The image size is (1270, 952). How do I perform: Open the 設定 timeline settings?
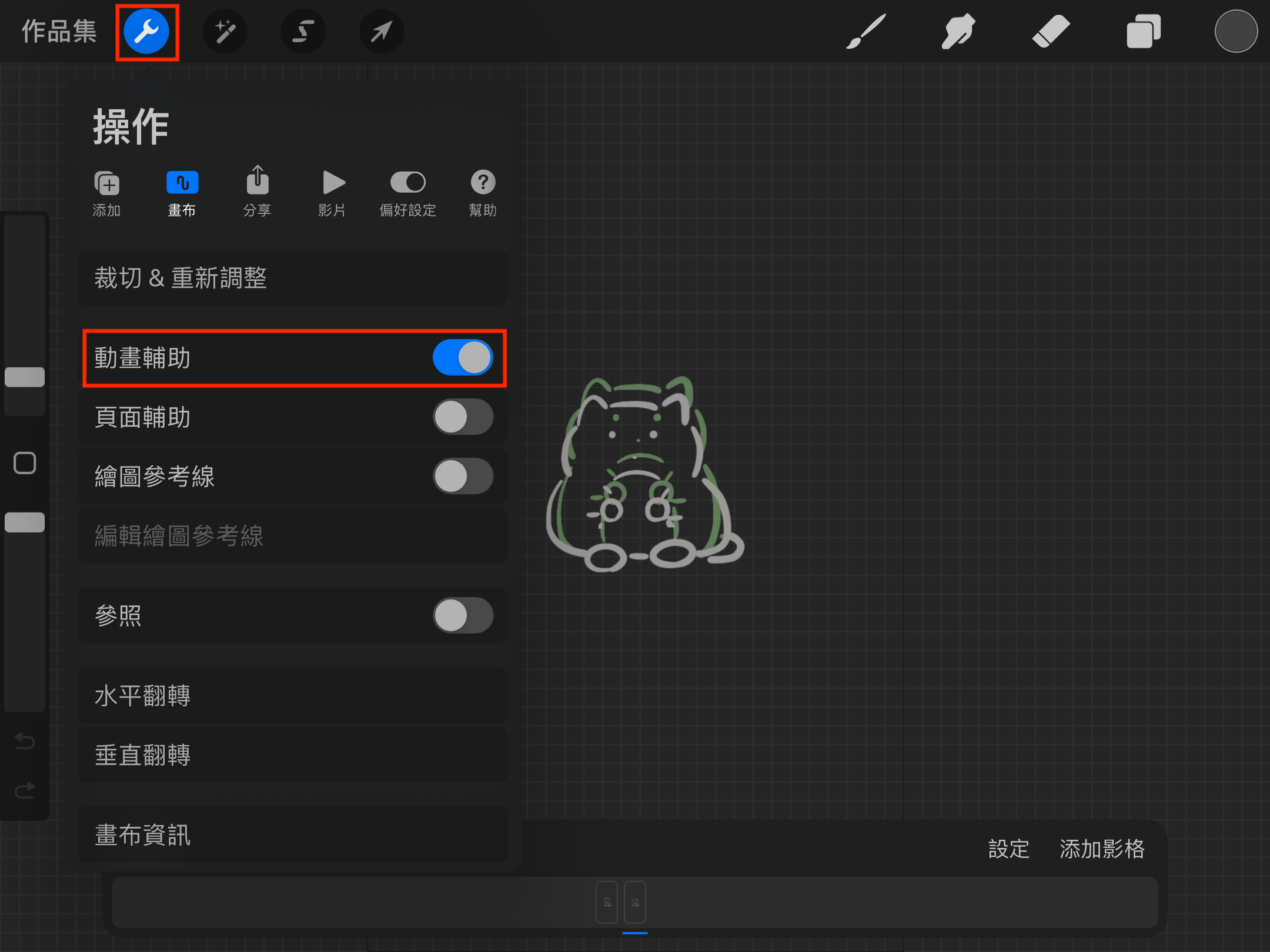pos(1009,849)
